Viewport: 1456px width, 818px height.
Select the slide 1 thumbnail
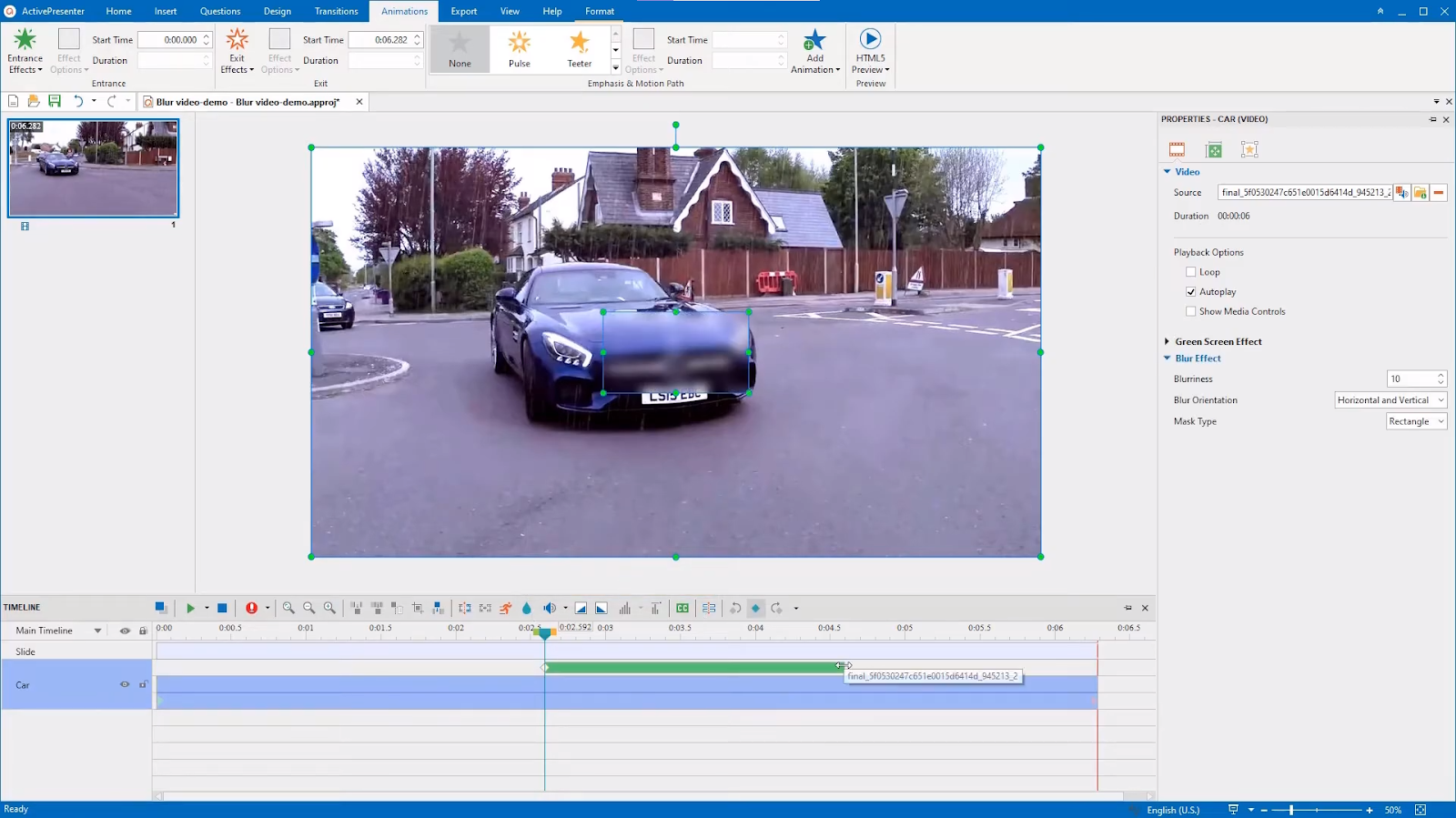pos(94,168)
